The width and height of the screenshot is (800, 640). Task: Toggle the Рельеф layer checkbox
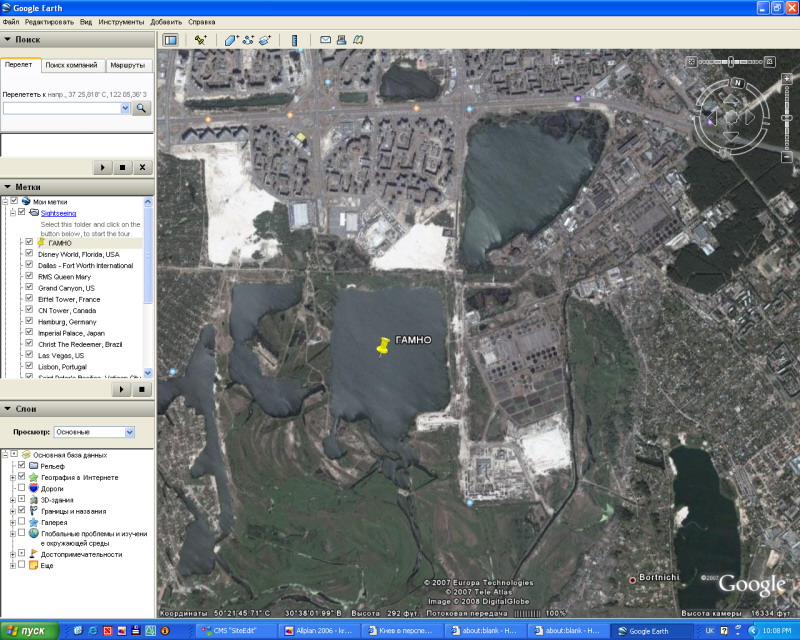coord(21,465)
